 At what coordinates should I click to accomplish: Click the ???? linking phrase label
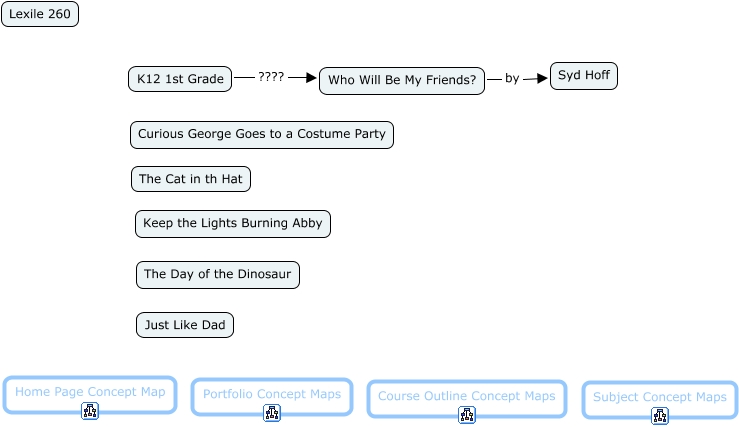point(271,77)
